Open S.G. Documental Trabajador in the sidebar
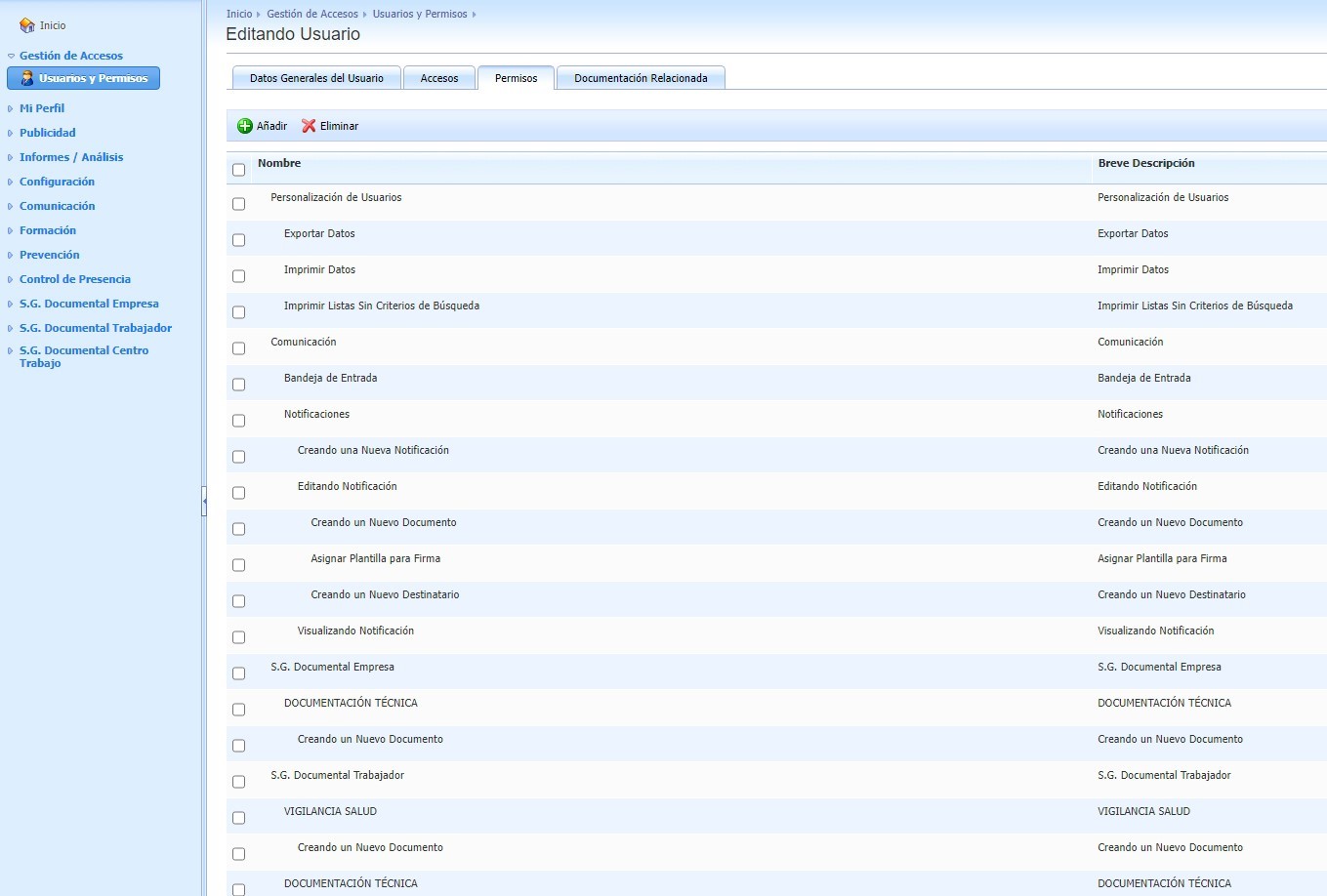This screenshot has height=896, width=1327. (96, 328)
